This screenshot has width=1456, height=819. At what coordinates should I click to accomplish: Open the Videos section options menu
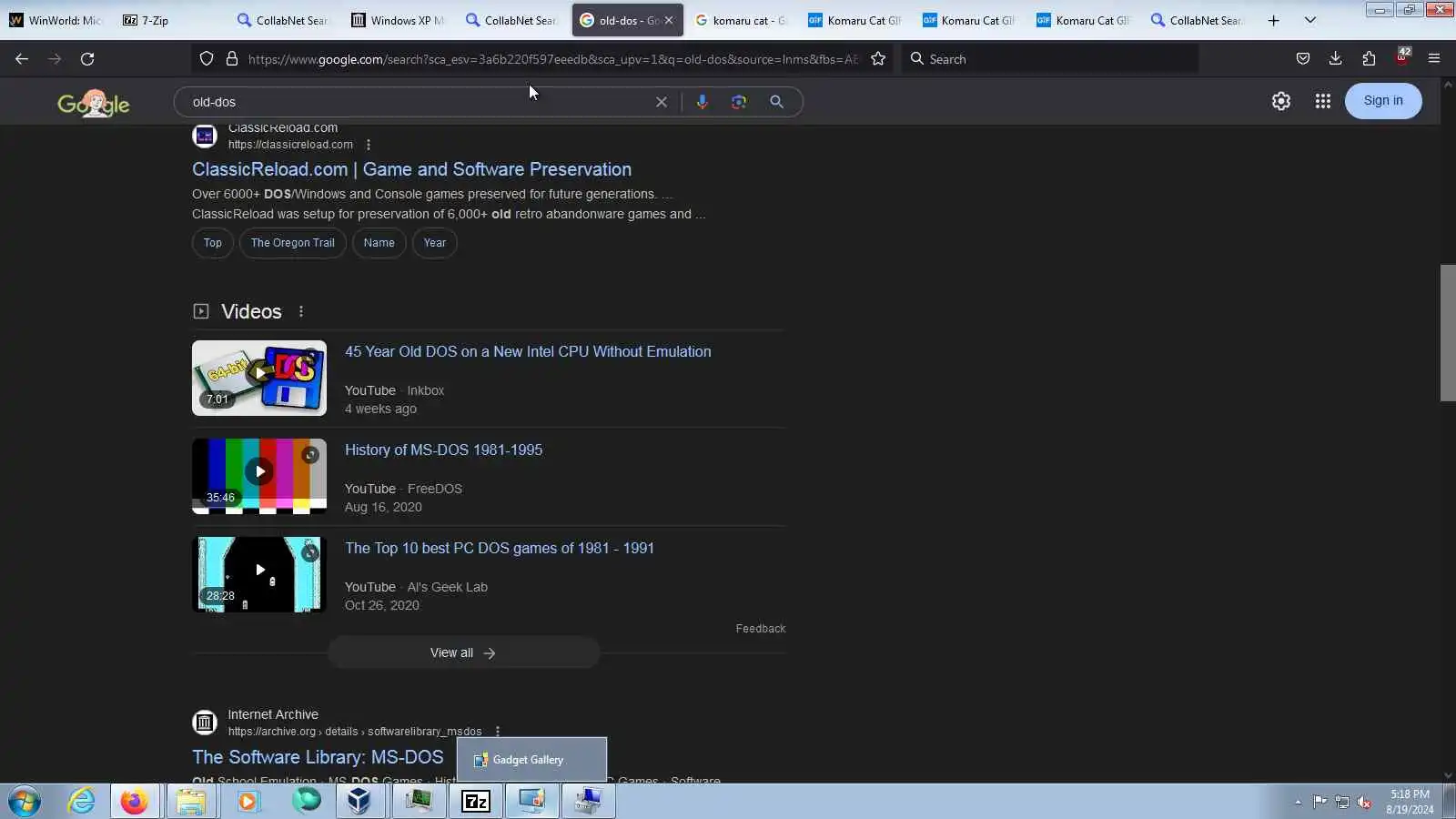[x=301, y=311]
